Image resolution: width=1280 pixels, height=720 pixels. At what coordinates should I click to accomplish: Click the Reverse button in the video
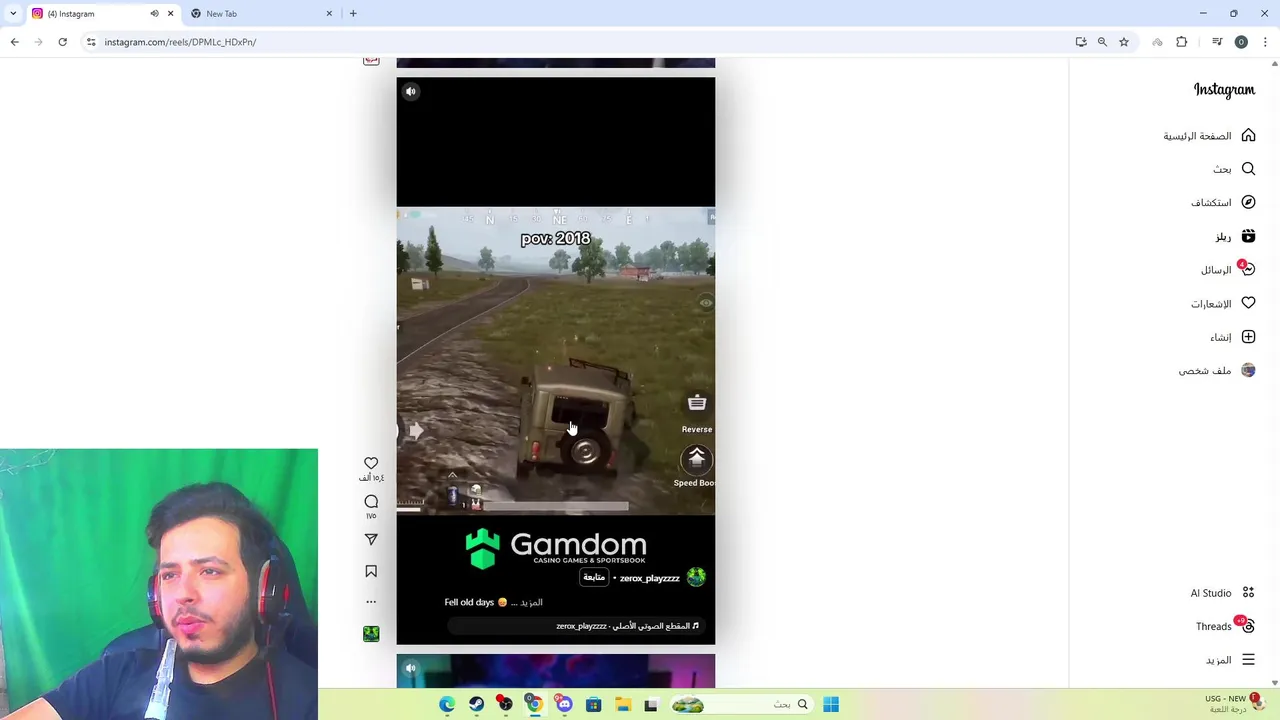tap(697, 411)
